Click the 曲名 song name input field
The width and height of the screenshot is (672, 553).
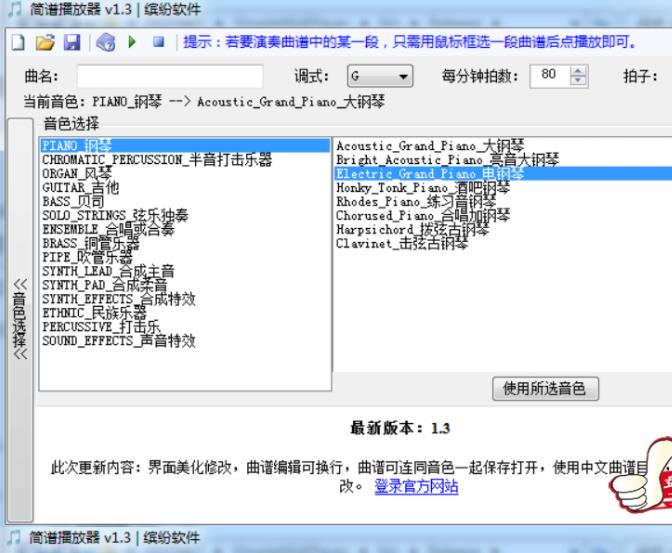tap(169, 77)
